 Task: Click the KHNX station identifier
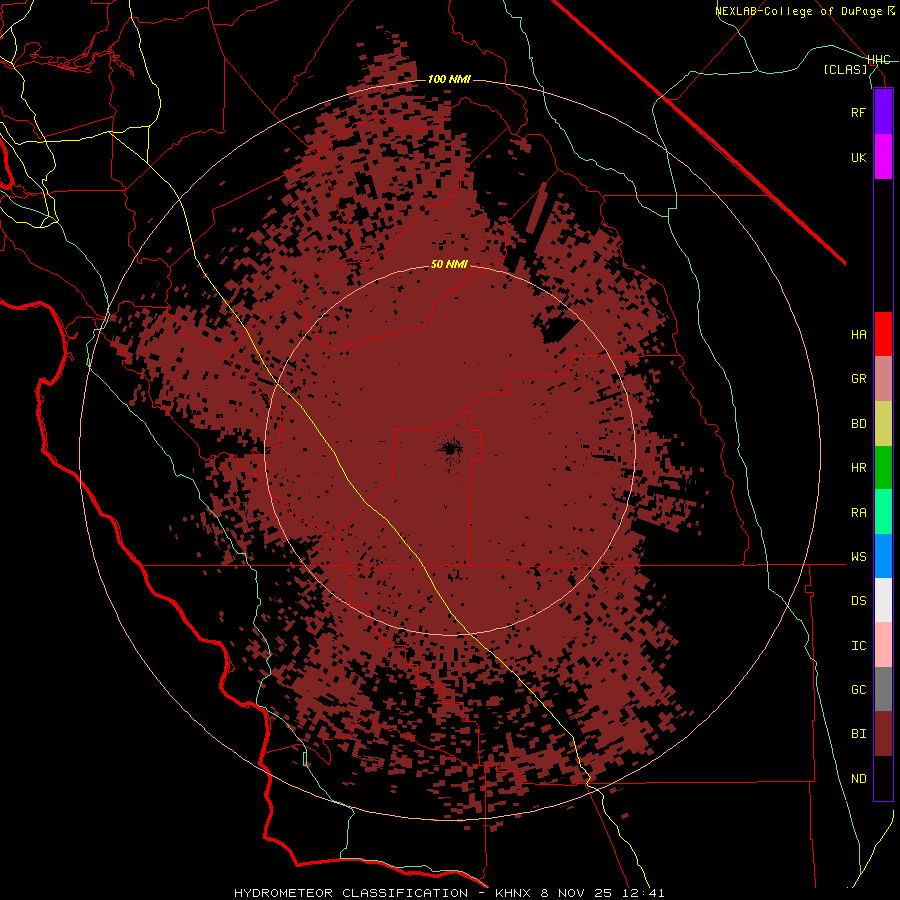(x=513, y=893)
